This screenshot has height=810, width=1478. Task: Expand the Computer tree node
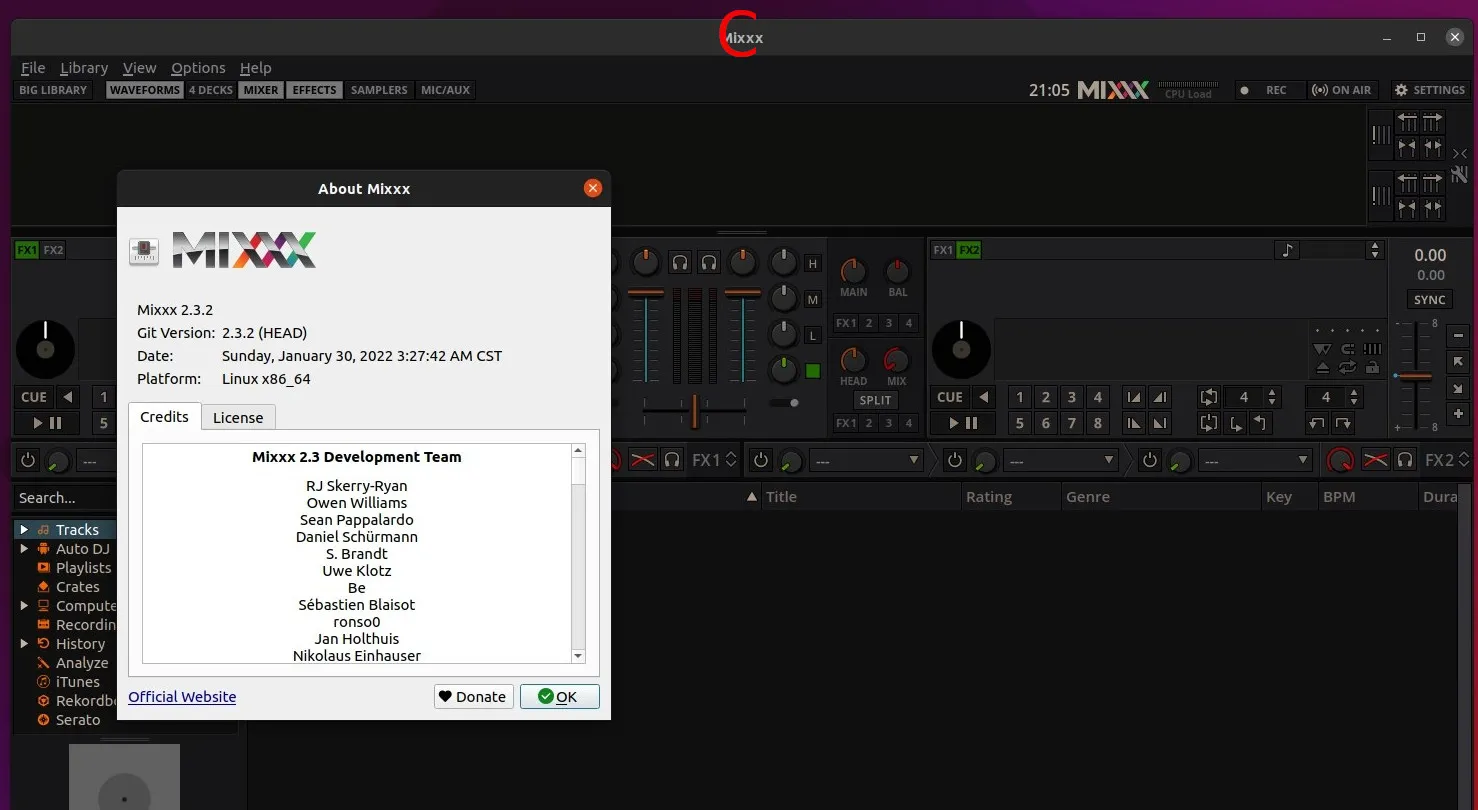[x=24, y=606]
